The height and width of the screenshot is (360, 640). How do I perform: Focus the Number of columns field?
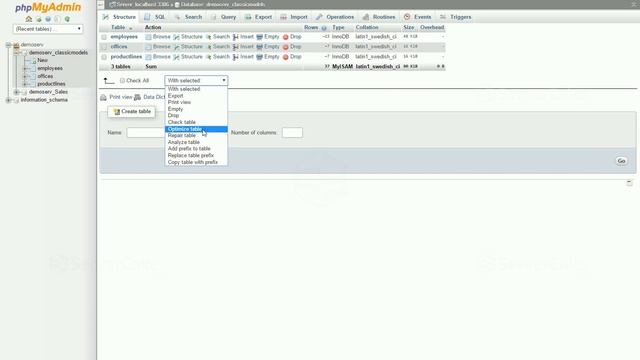click(292, 133)
